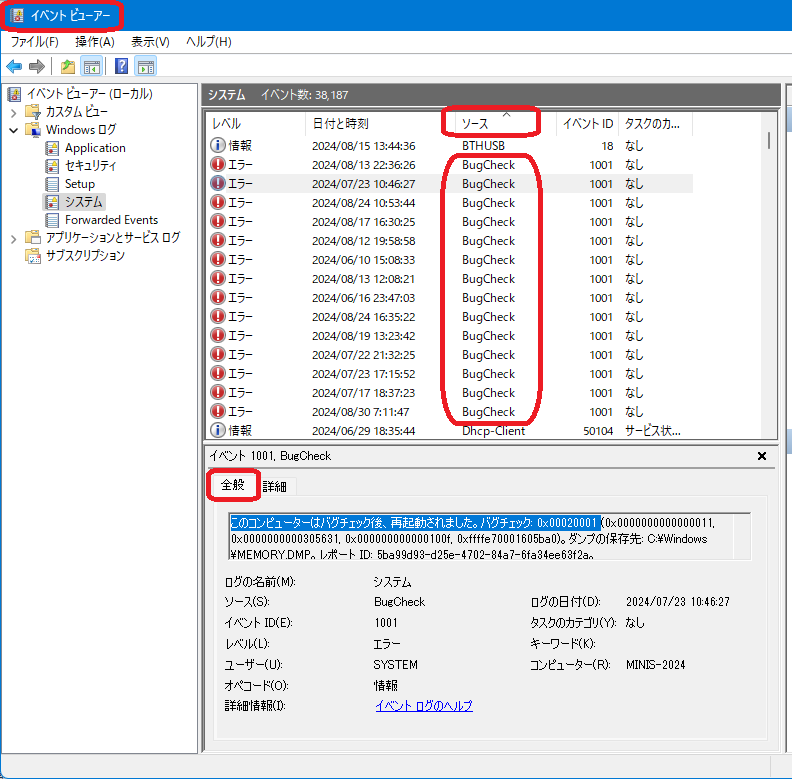Select アプリケーションとサービス ログ folder
This screenshot has height=779, width=792.
click(x=113, y=237)
